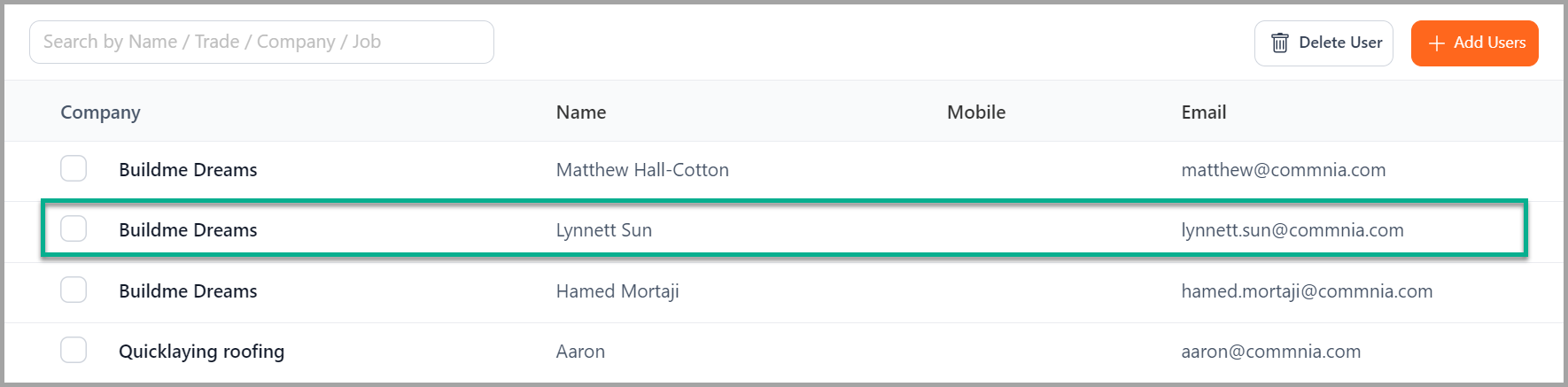Screen dimensions: 1568x387
Task: Click aaron@commnia.com email address
Action: (x=1271, y=352)
